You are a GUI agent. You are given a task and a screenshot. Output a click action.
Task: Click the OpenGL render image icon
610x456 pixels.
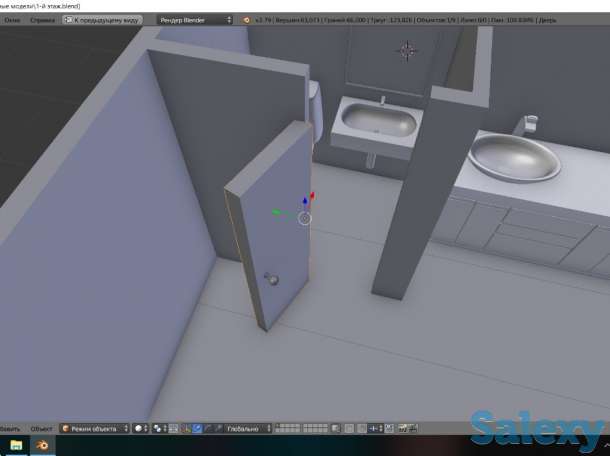[402, 429]
